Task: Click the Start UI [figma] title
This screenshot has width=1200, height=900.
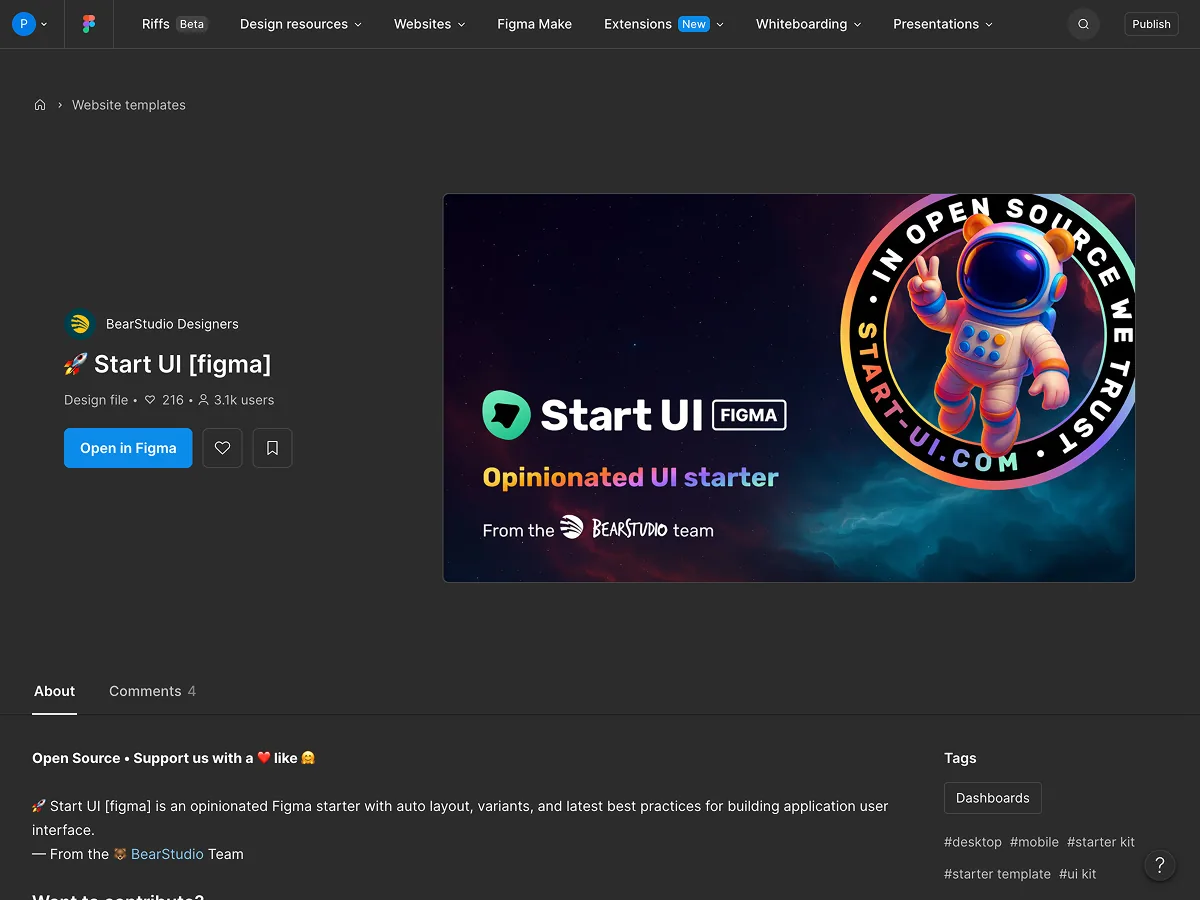Action: pos(168,364)
